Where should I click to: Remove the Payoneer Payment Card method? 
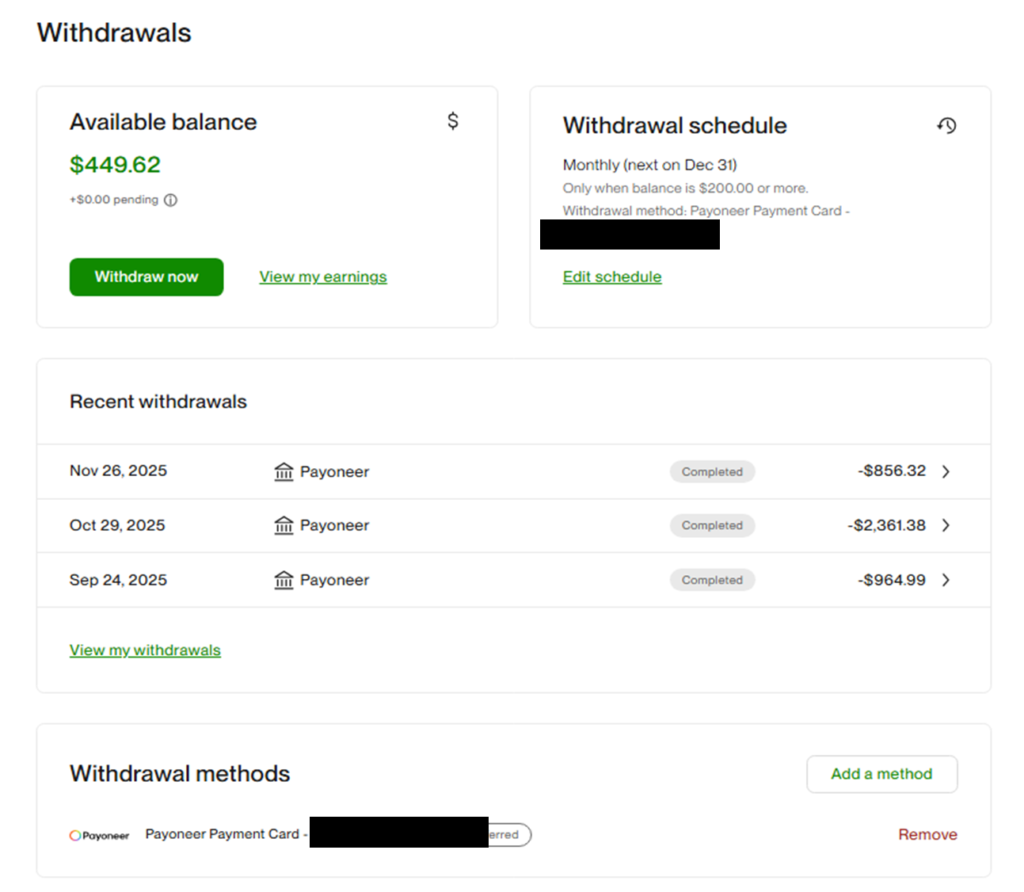tap(927, 835)
